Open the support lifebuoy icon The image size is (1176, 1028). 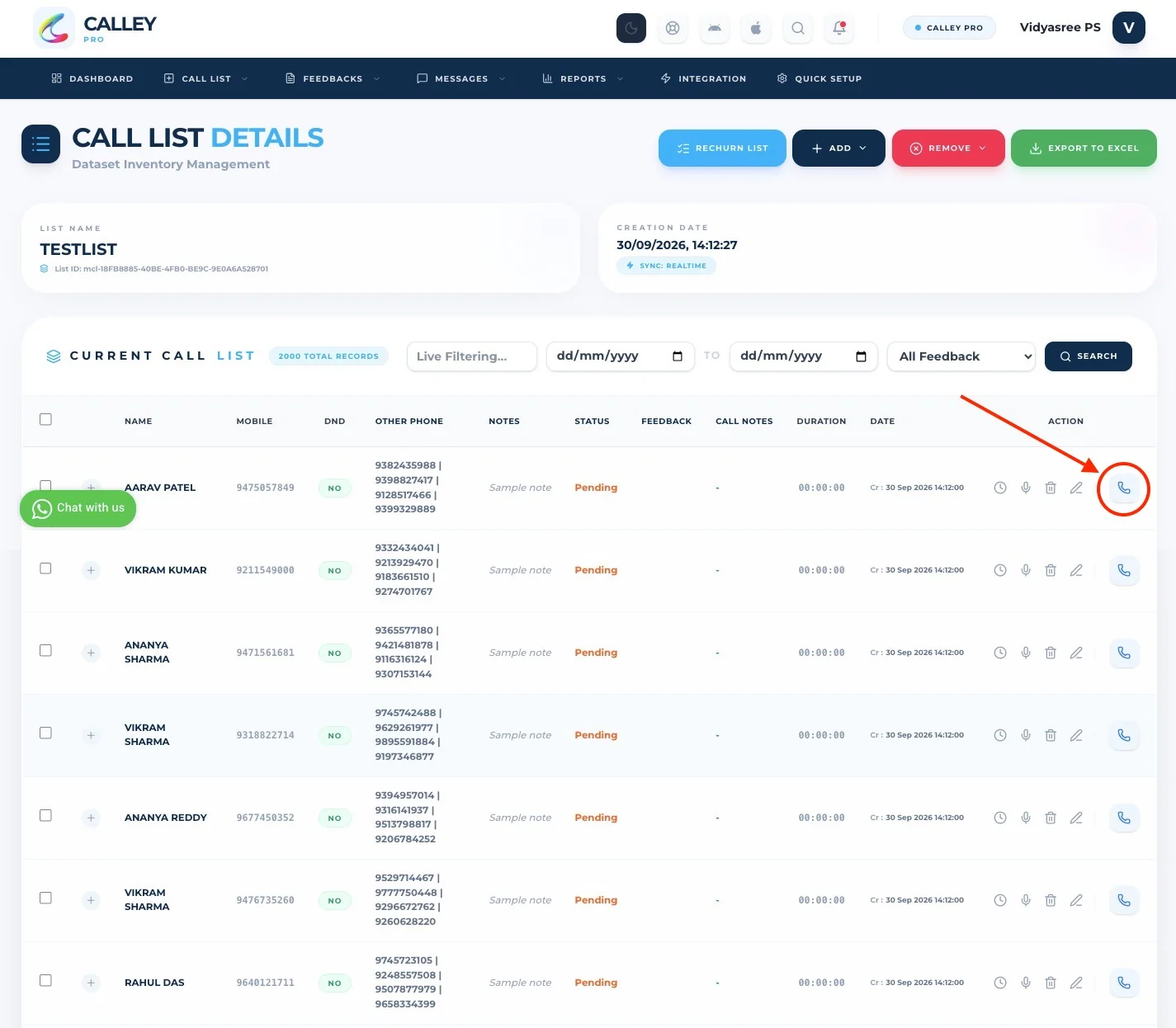point(673,28)
